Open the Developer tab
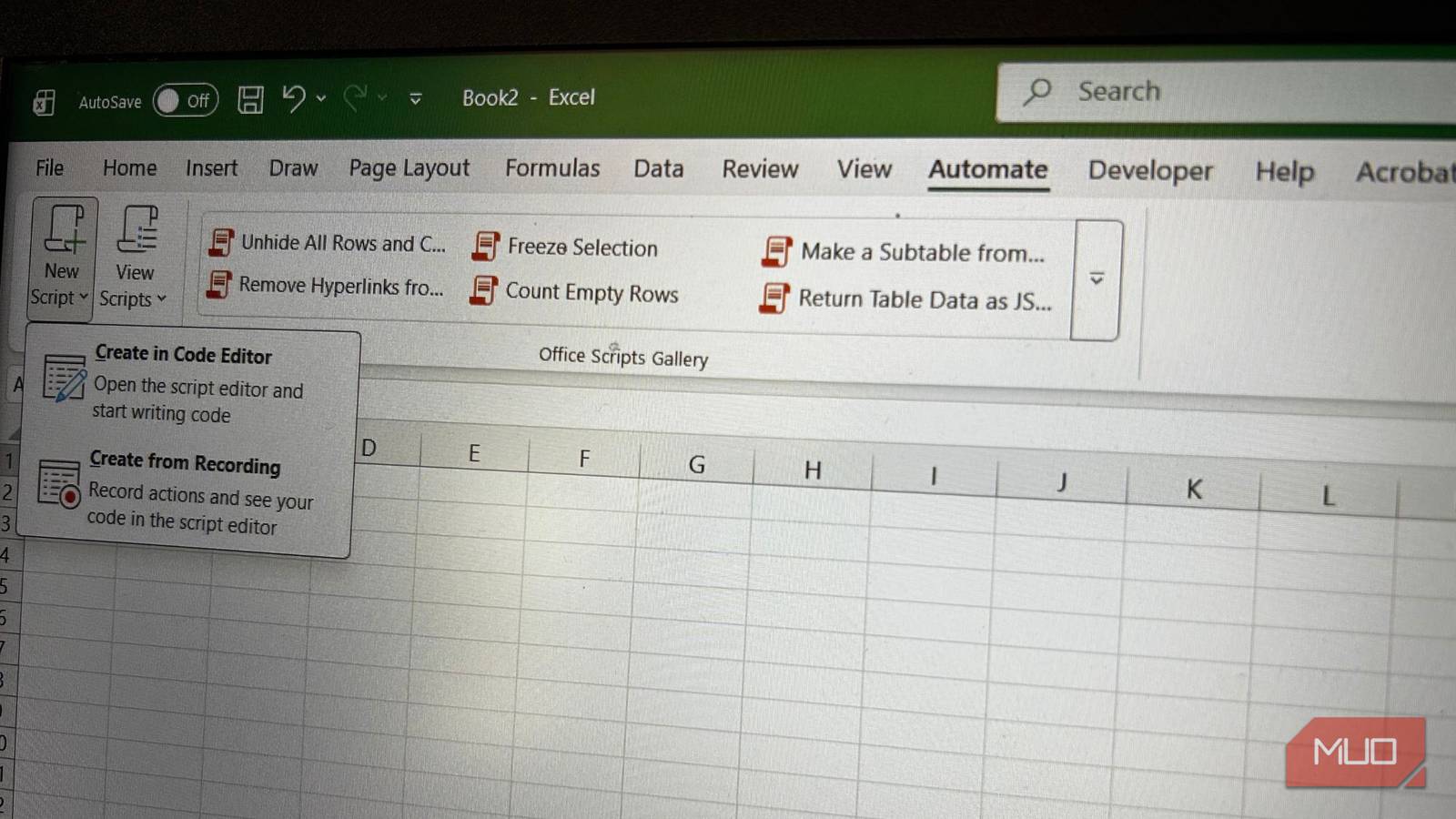This screenshot has height=819, width=1456. point(1150,171)
